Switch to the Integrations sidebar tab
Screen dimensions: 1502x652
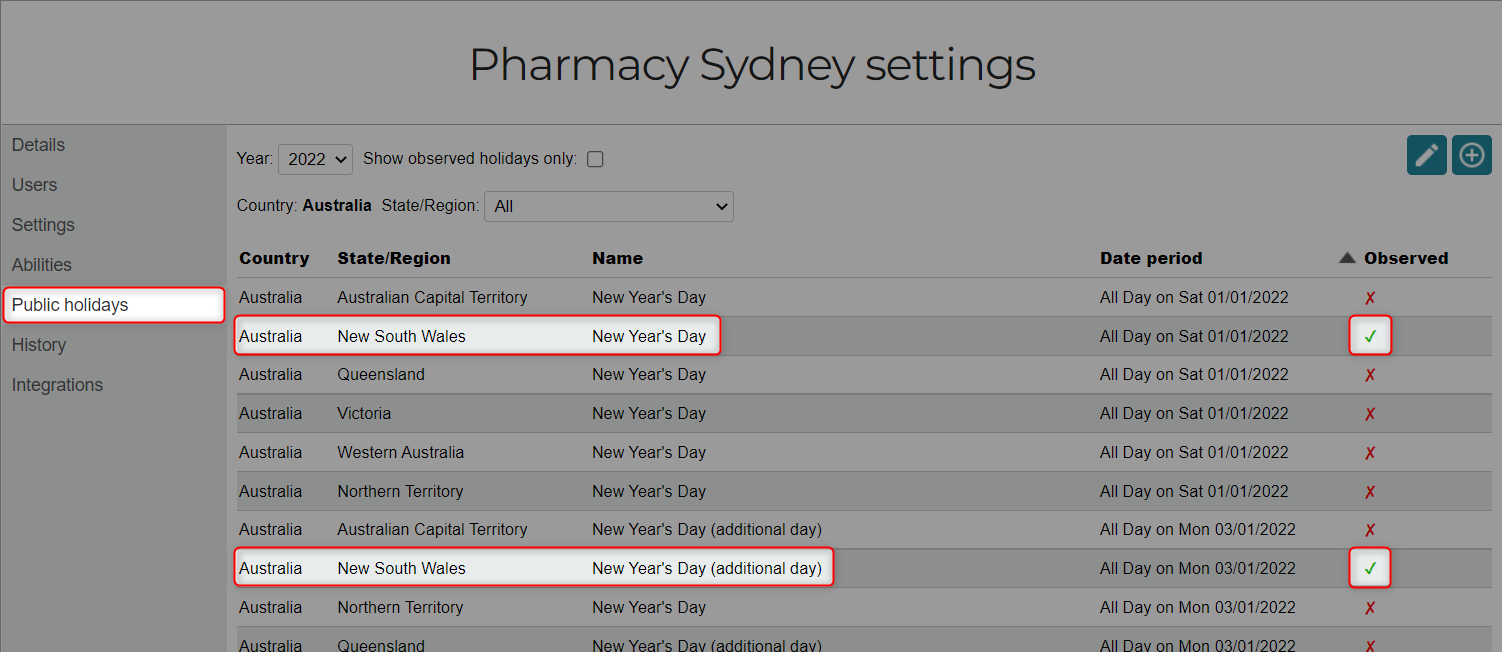point(57,385)
